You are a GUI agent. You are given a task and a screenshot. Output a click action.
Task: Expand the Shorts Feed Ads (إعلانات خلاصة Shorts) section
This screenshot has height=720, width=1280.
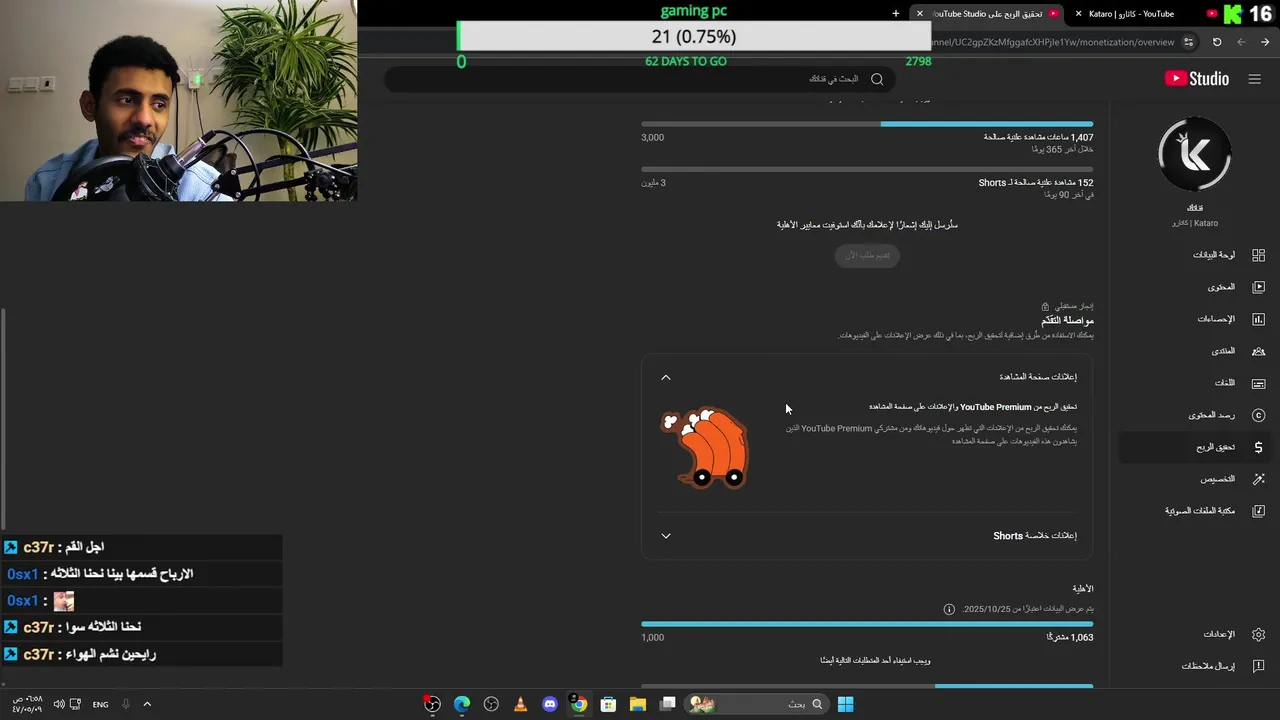pyautogui.click(x=666, y=536)
